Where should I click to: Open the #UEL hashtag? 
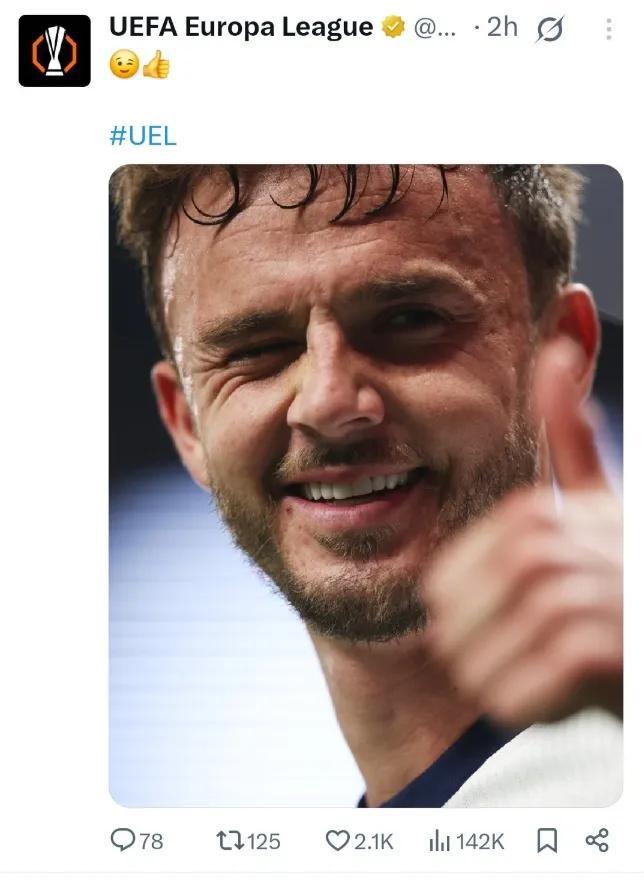click(142, 136)
